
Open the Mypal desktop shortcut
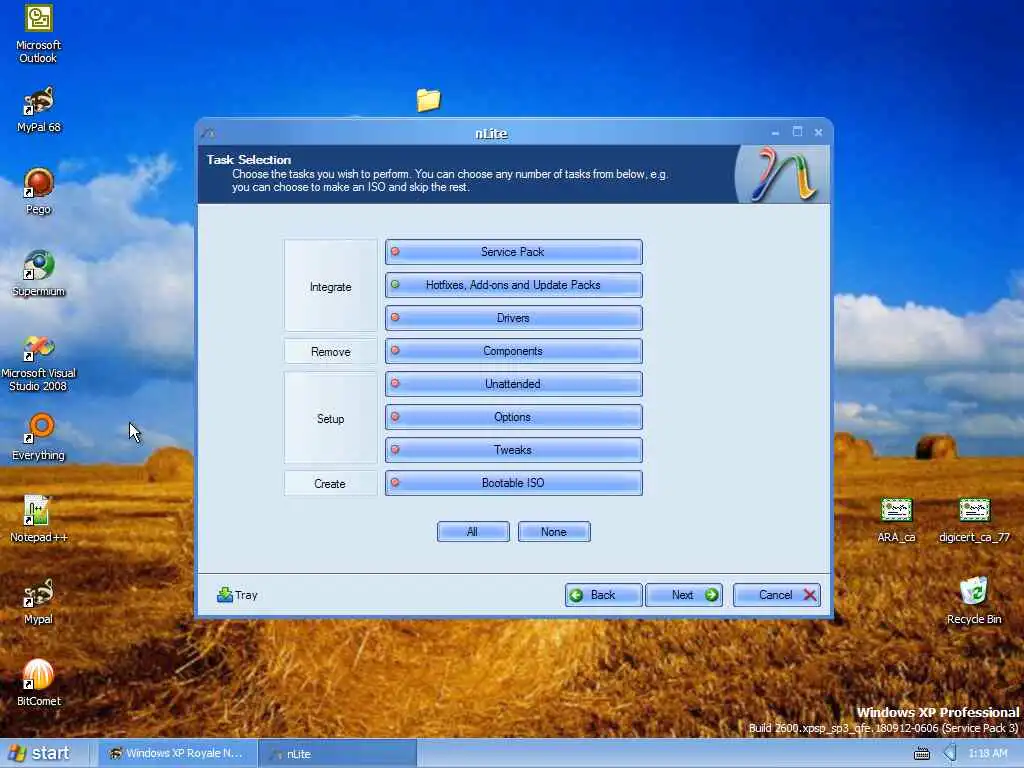38,601
